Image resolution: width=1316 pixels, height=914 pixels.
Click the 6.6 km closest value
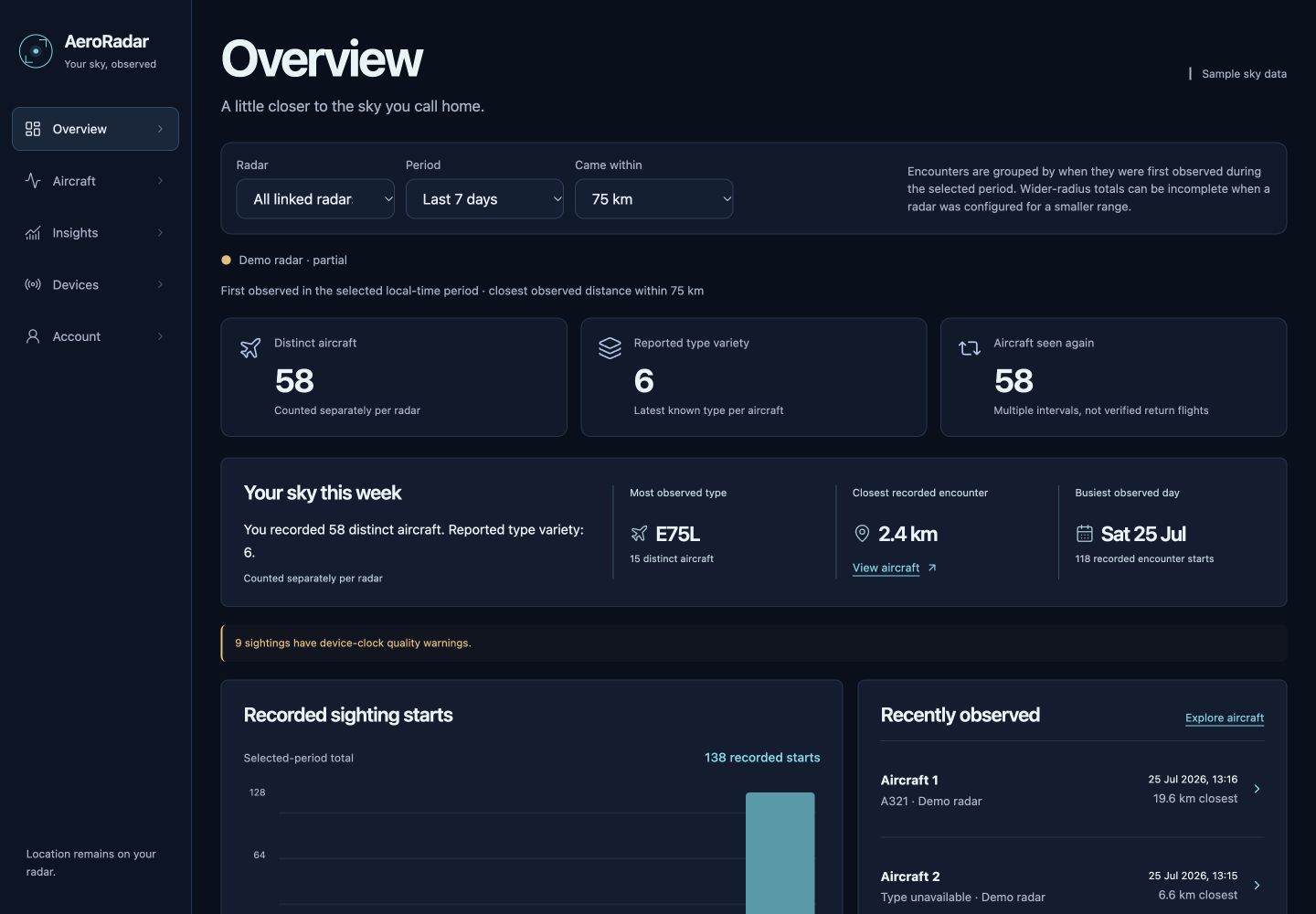1198,895
